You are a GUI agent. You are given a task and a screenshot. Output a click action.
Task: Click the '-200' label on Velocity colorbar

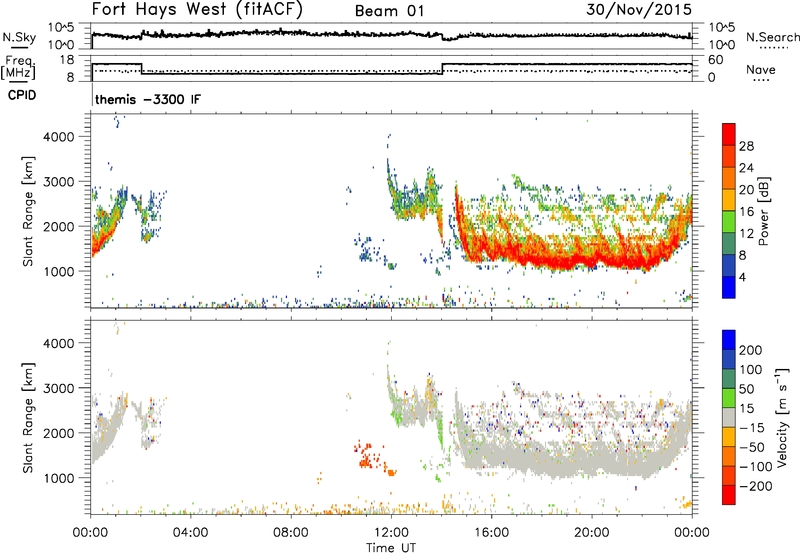[x=755, y=486]
